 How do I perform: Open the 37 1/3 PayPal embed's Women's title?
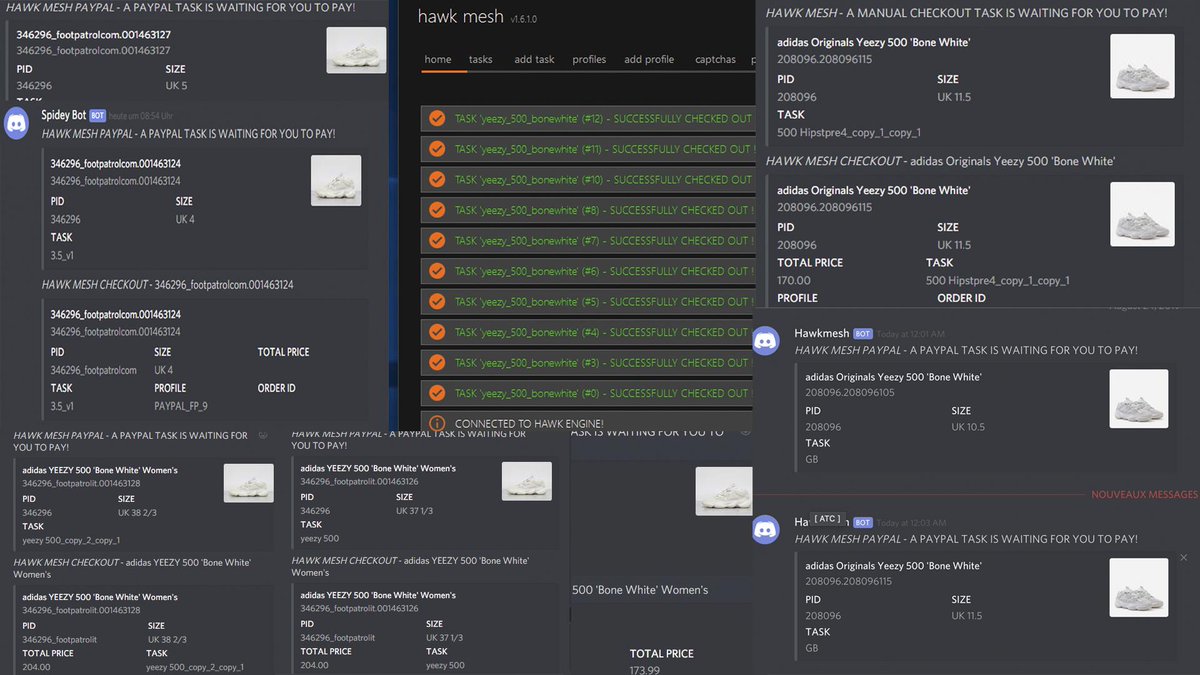[378, 468]
